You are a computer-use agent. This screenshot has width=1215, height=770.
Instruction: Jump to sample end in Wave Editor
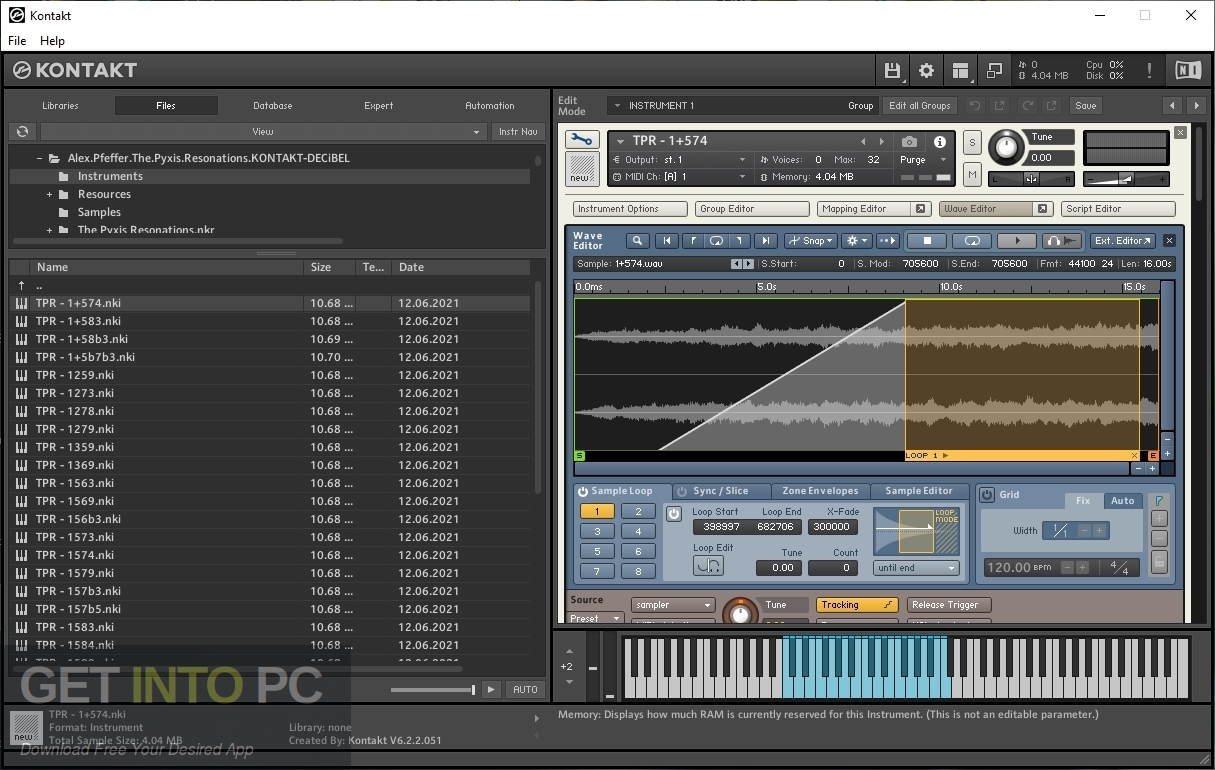click(766, 240)
